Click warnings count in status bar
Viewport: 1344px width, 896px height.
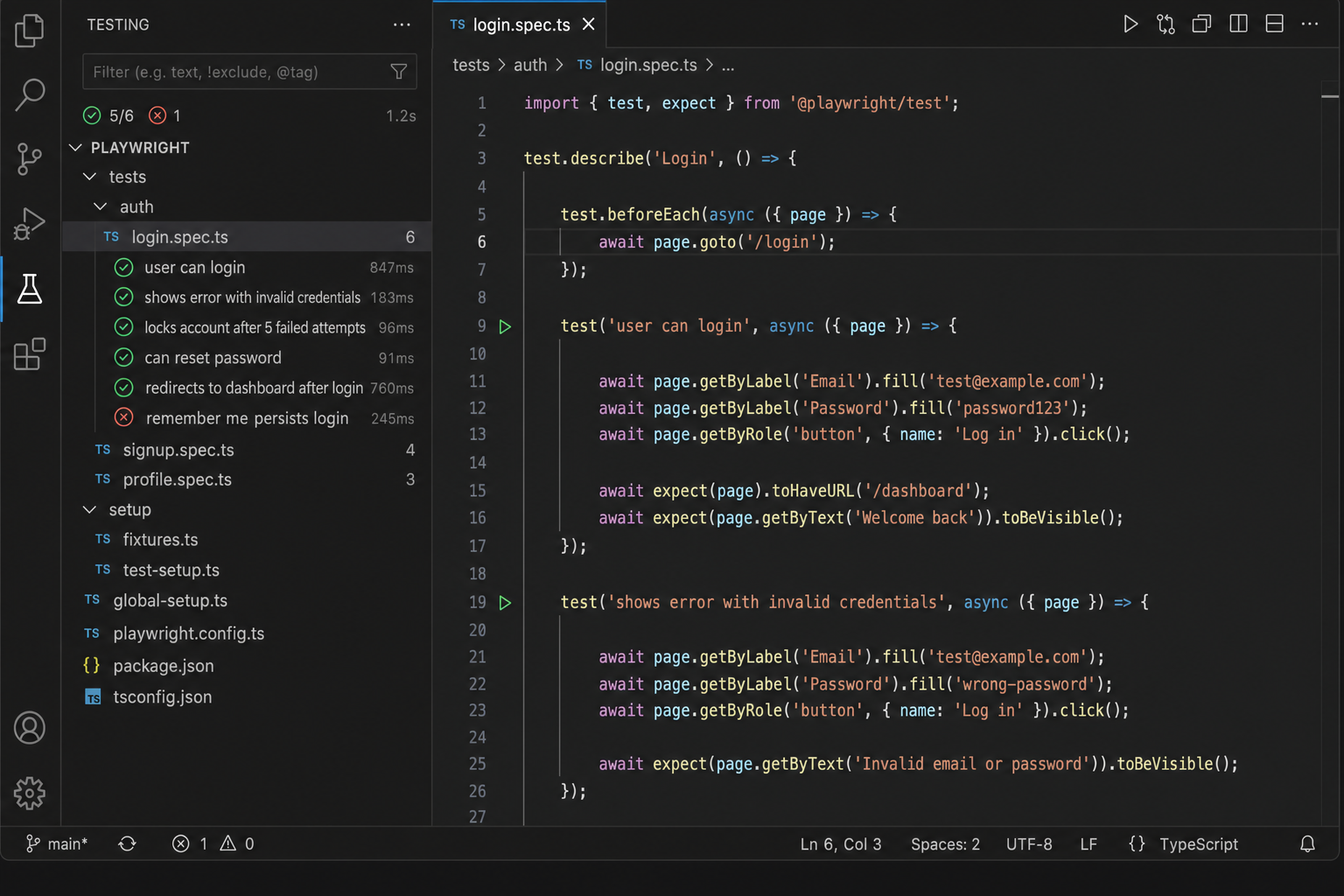(x=237, y=843)
